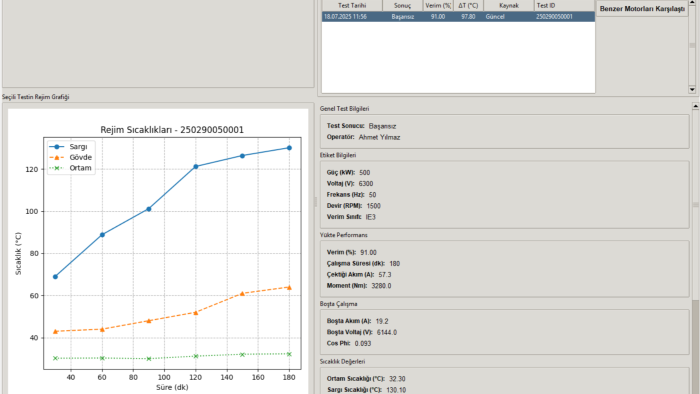Click chart title Rejim Sıcaklıkları - 250290050001

[x=172, y=130]
